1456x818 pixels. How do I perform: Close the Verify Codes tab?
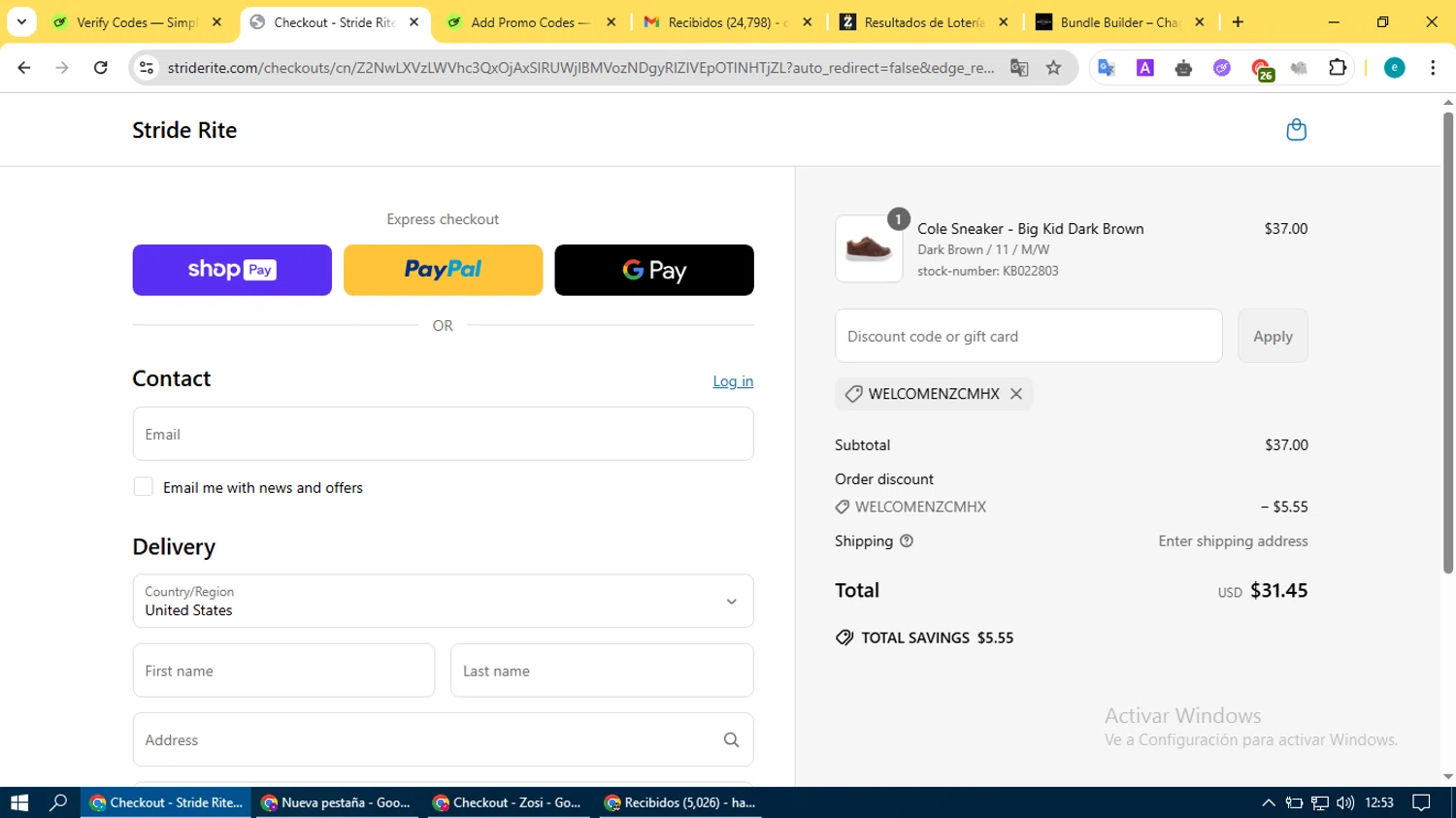click(216, 21)
